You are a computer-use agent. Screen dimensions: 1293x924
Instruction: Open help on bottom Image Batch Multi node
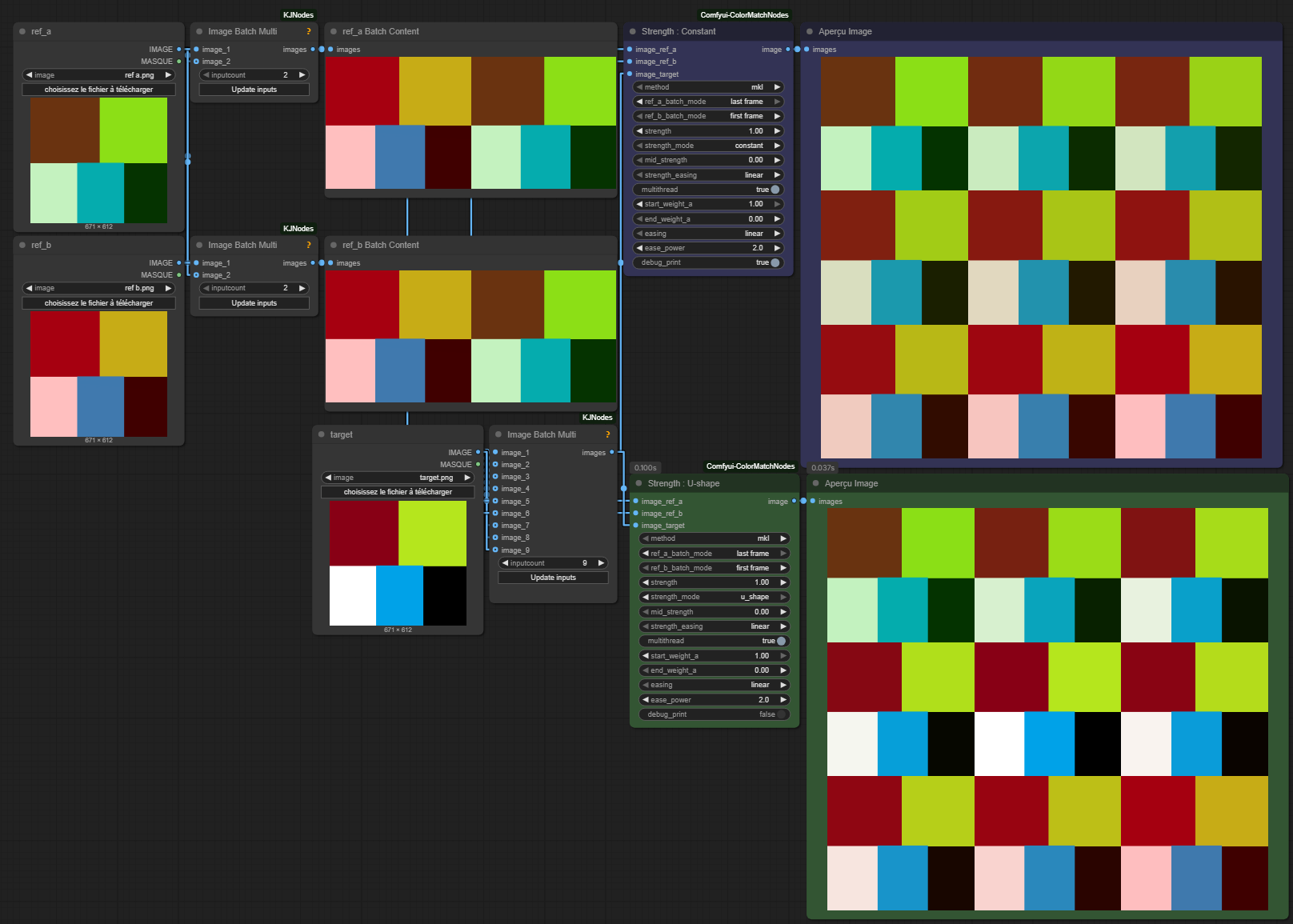coord(608,434)
